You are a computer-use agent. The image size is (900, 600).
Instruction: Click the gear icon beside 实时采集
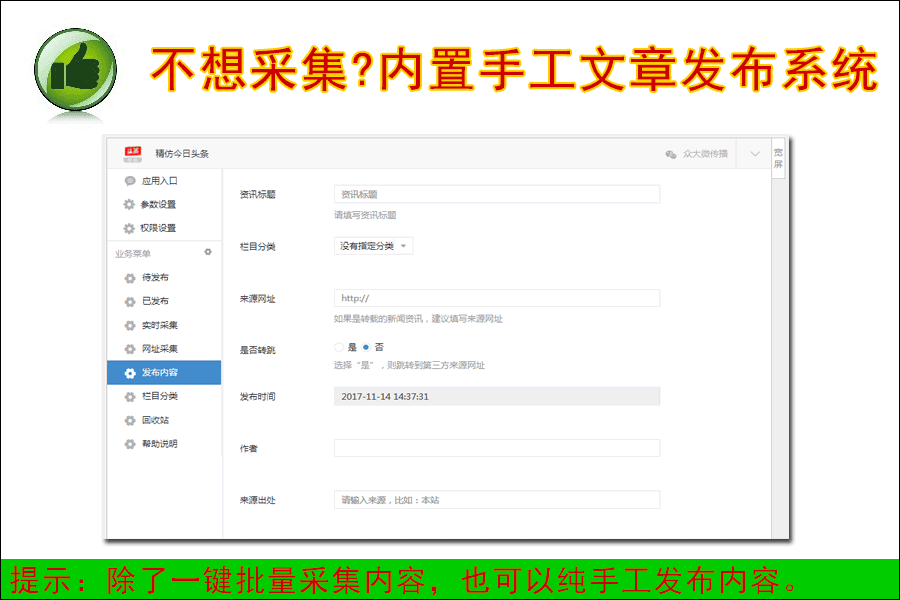point(130,326)
